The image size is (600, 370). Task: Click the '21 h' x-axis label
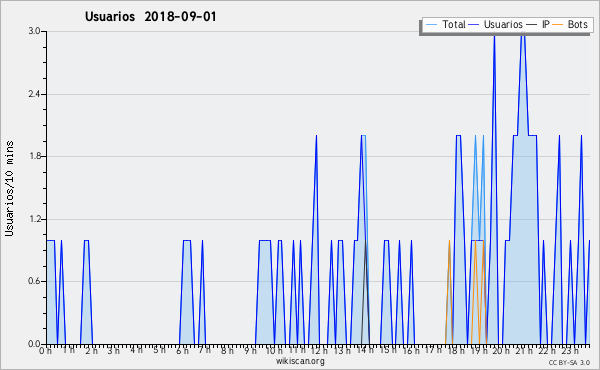pyautogui.click(x=523, y=351)
